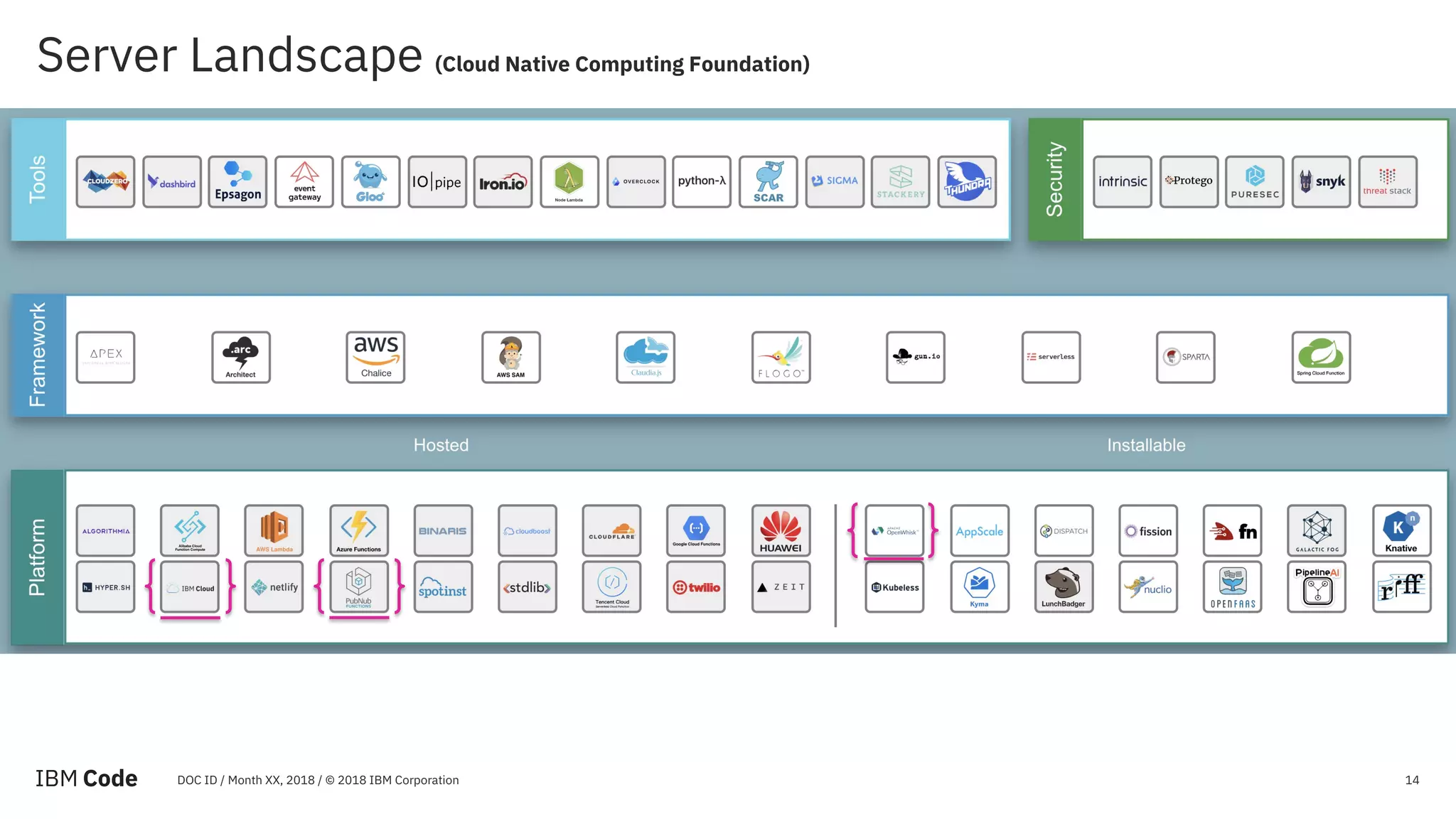Viewport: 1456px width, 819px height.
Task: Select the AWS Chalice framework icon
Action: (x=375, y=357)
